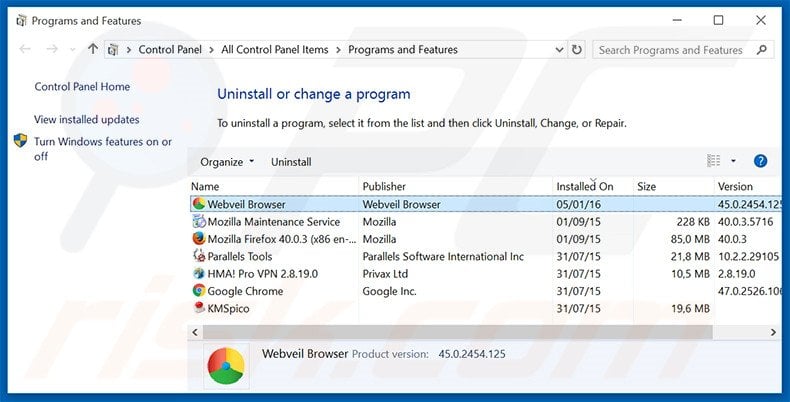Open the help question mark icon
The image size is (790, 402).
tap(760, 161)
